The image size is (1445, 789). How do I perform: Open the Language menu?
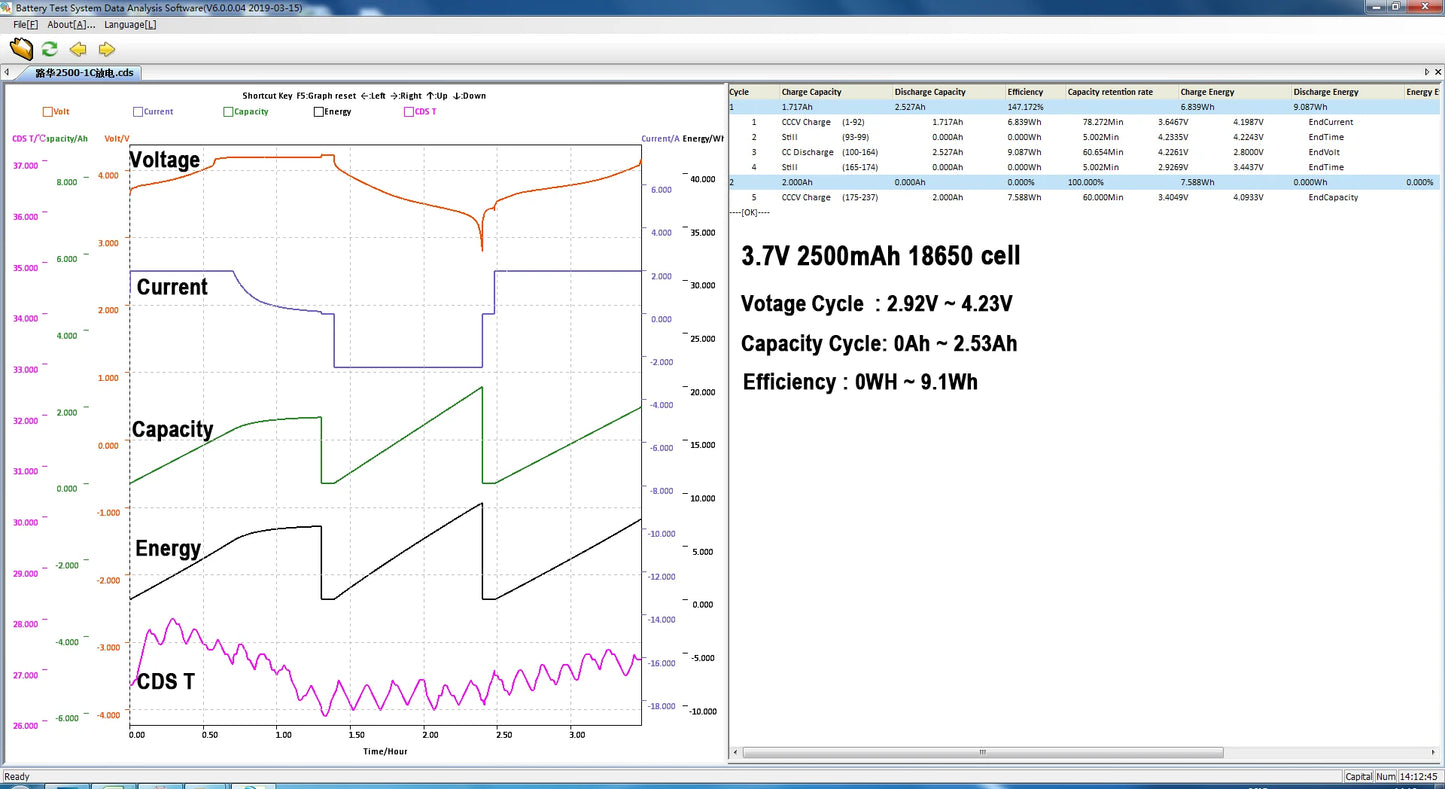130,24
